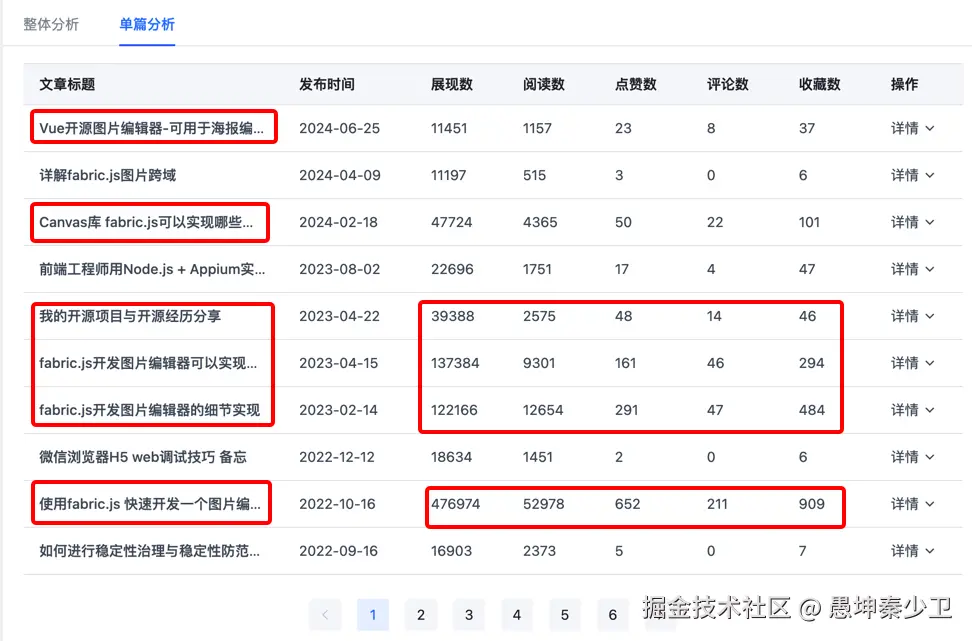This screenshot has height=641, width=972.
Task: Open article 我的开源项目与开源经历分享
Action: [130, 316]
